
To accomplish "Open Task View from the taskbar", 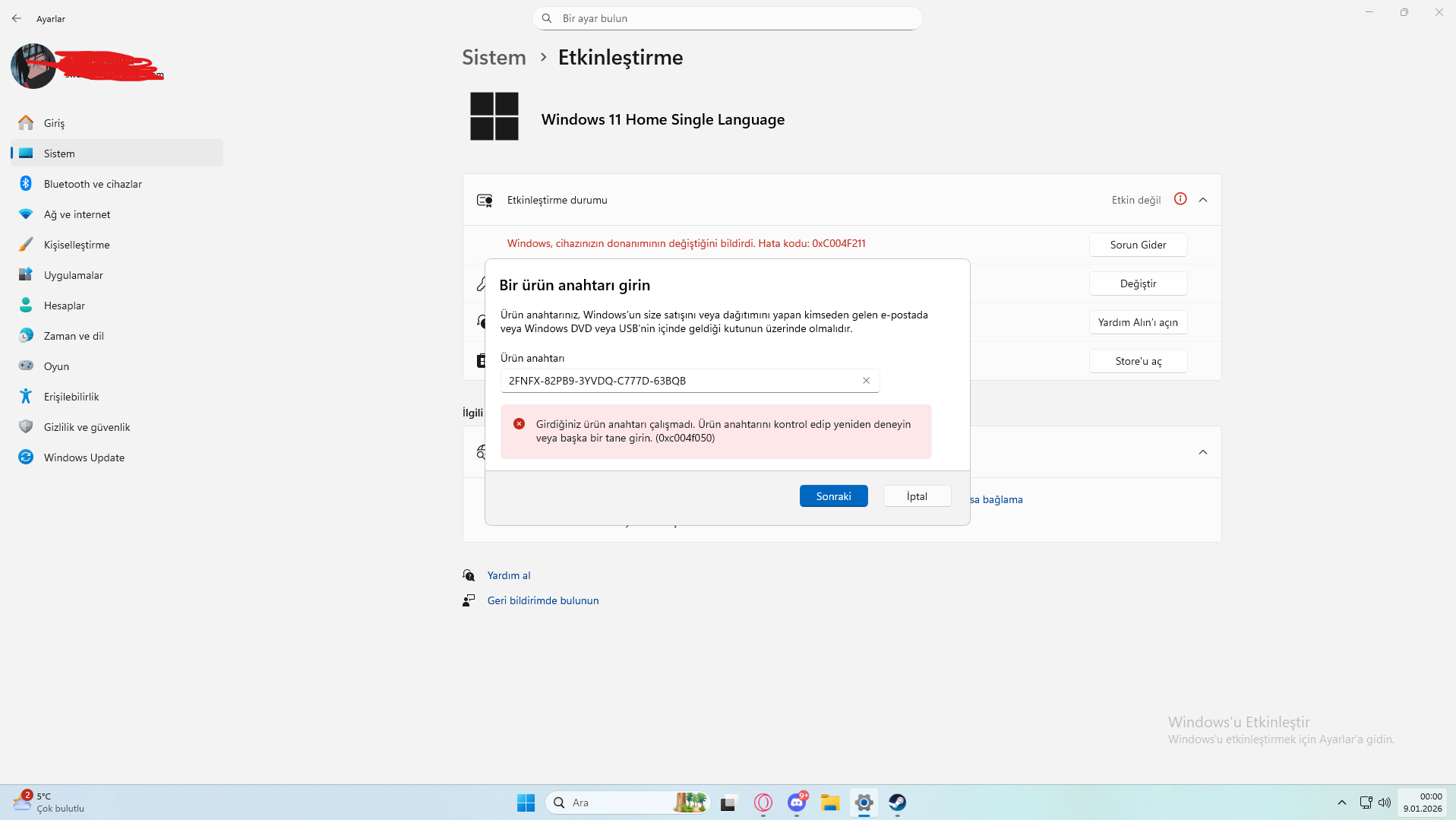I will point(729,803).
